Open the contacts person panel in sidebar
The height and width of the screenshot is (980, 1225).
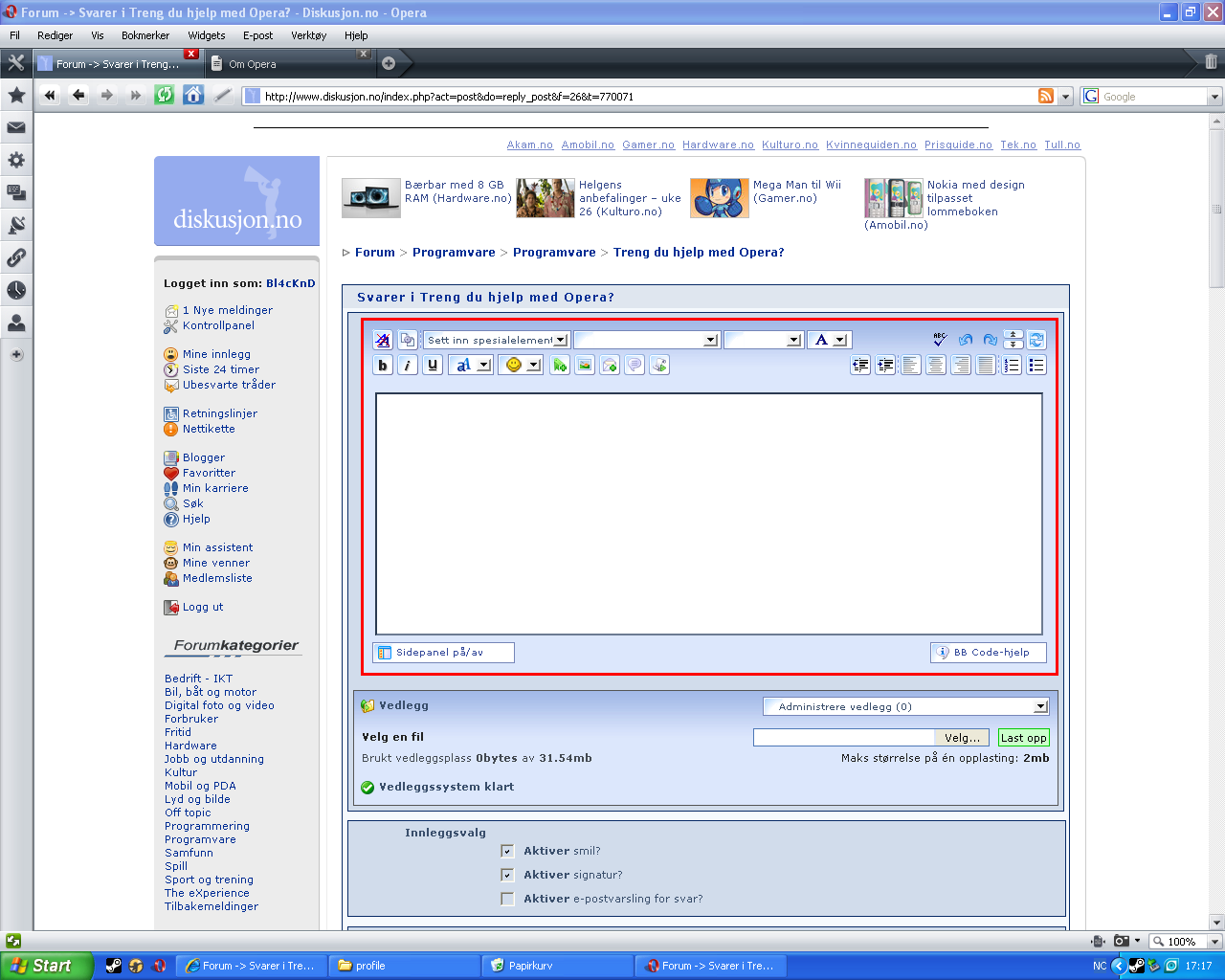(16, 323)
